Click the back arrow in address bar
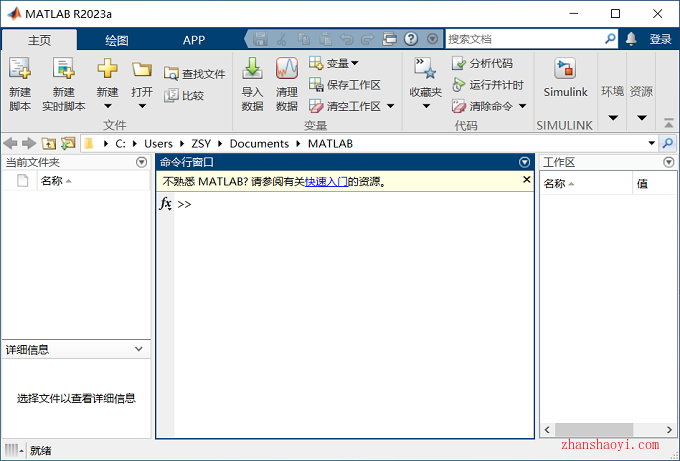Image resolution: width=680 pixels, height=461 pixels. (x=10, y=143)
